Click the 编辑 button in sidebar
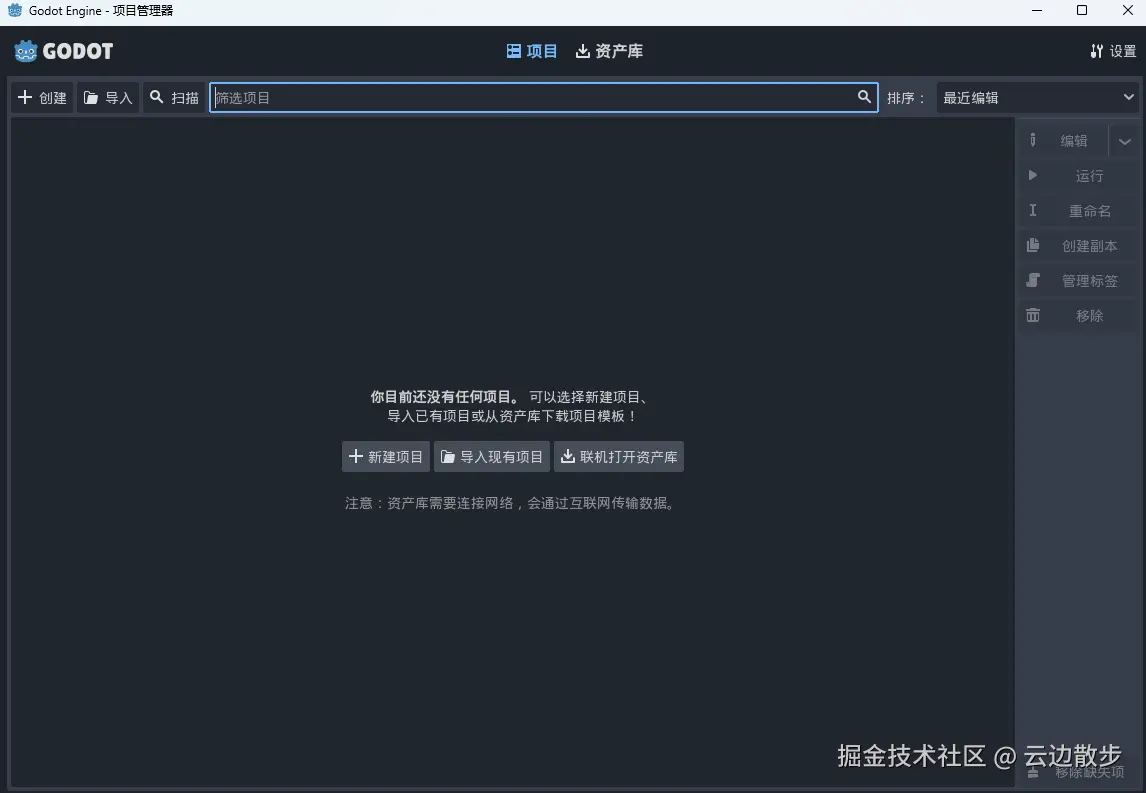The image size is (1146, 793). point(1063,141)
